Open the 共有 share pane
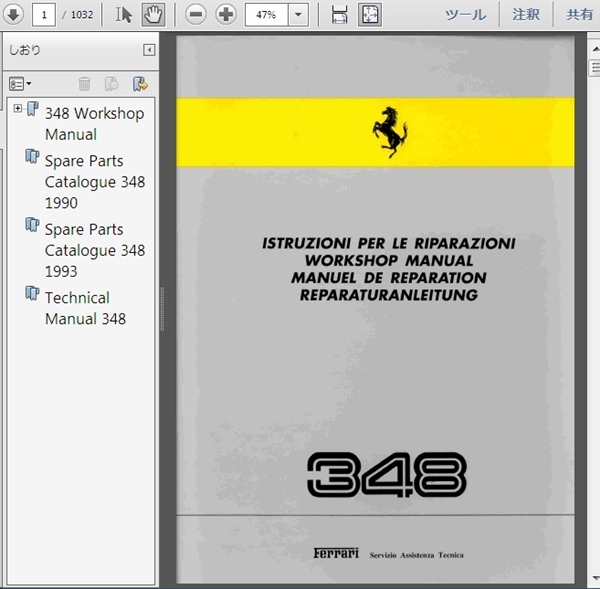The height and width of the screenshot is (589, 600). [x=580, y=15]
